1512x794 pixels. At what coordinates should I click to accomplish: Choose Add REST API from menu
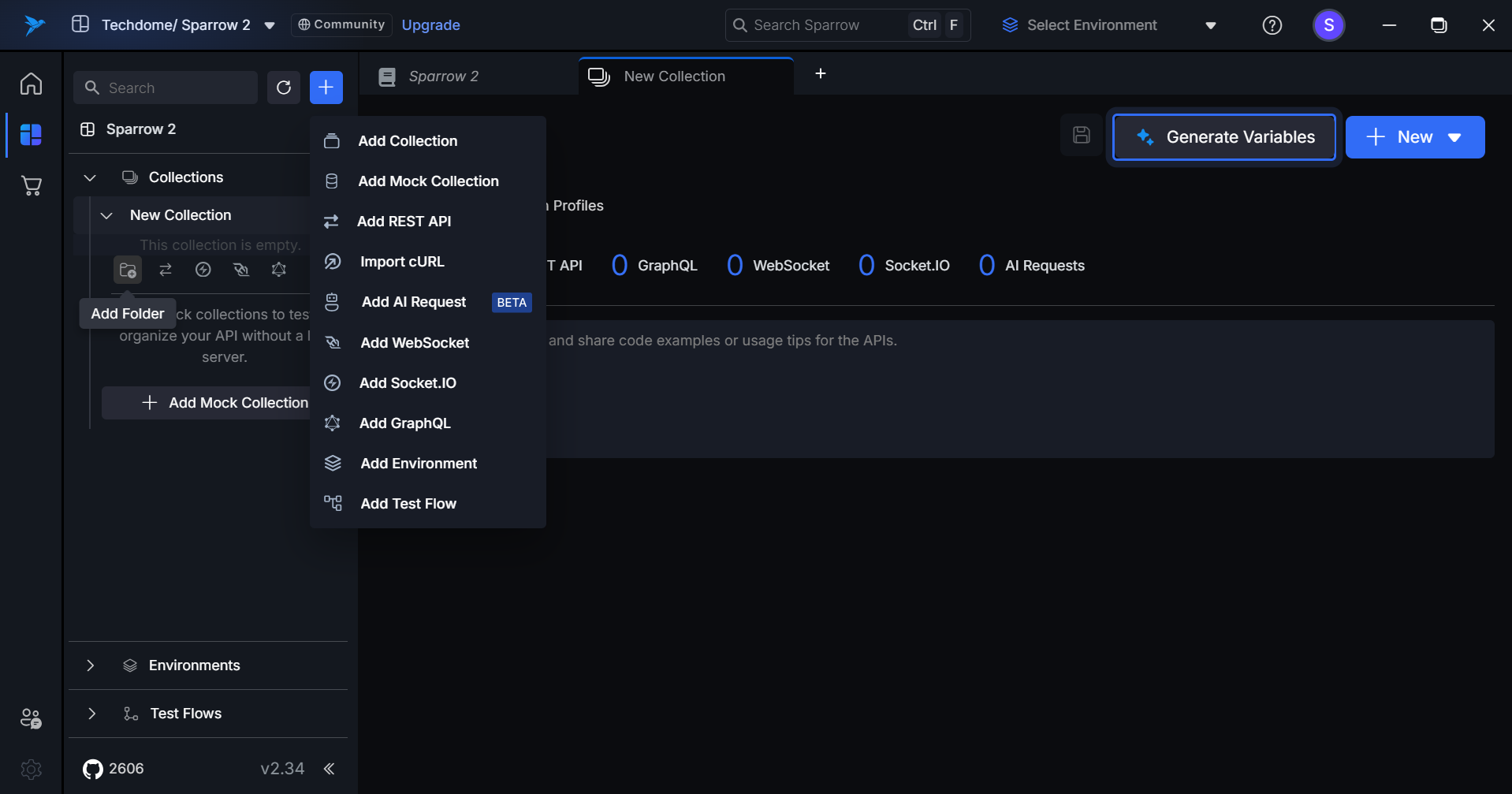[x=404, y=222]
